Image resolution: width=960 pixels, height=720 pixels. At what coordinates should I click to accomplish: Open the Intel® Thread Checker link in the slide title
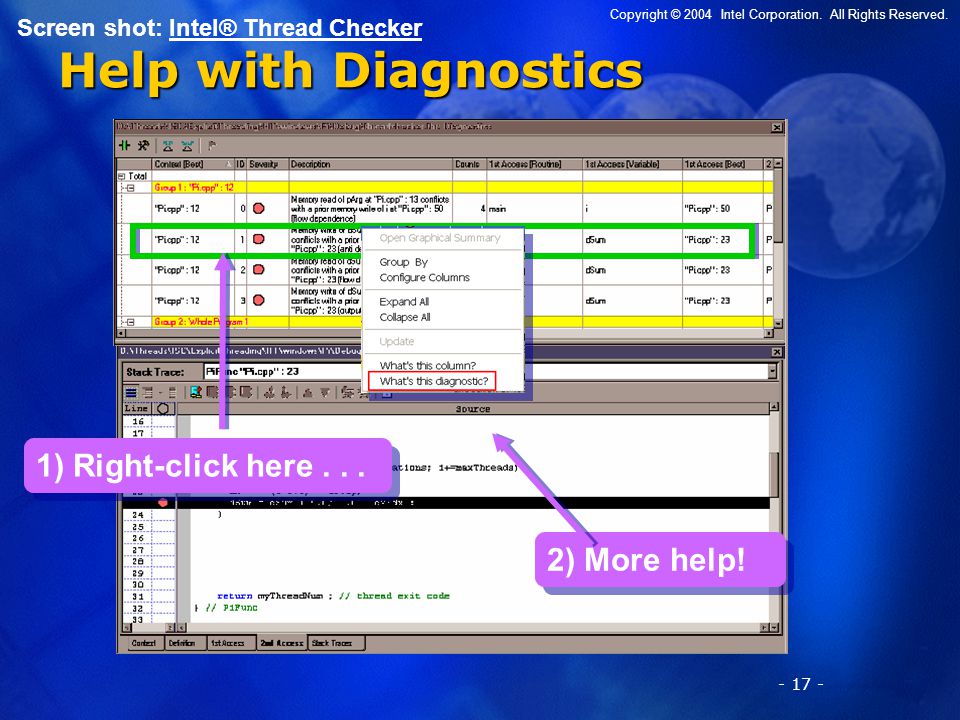click(x=295, y=28)
